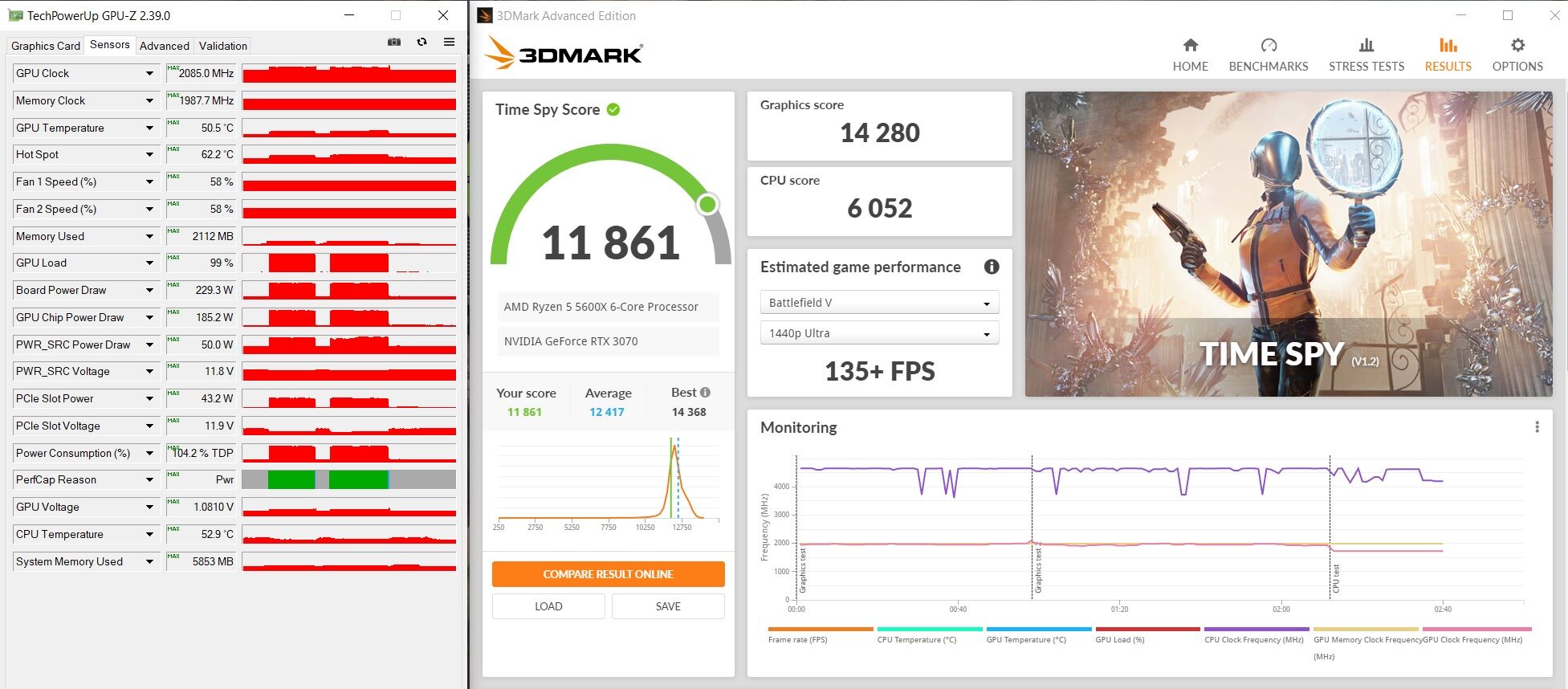Expand the Power Consumption (%) dropdown
The width and height of the screenshot is (1568, 689).
149,454
